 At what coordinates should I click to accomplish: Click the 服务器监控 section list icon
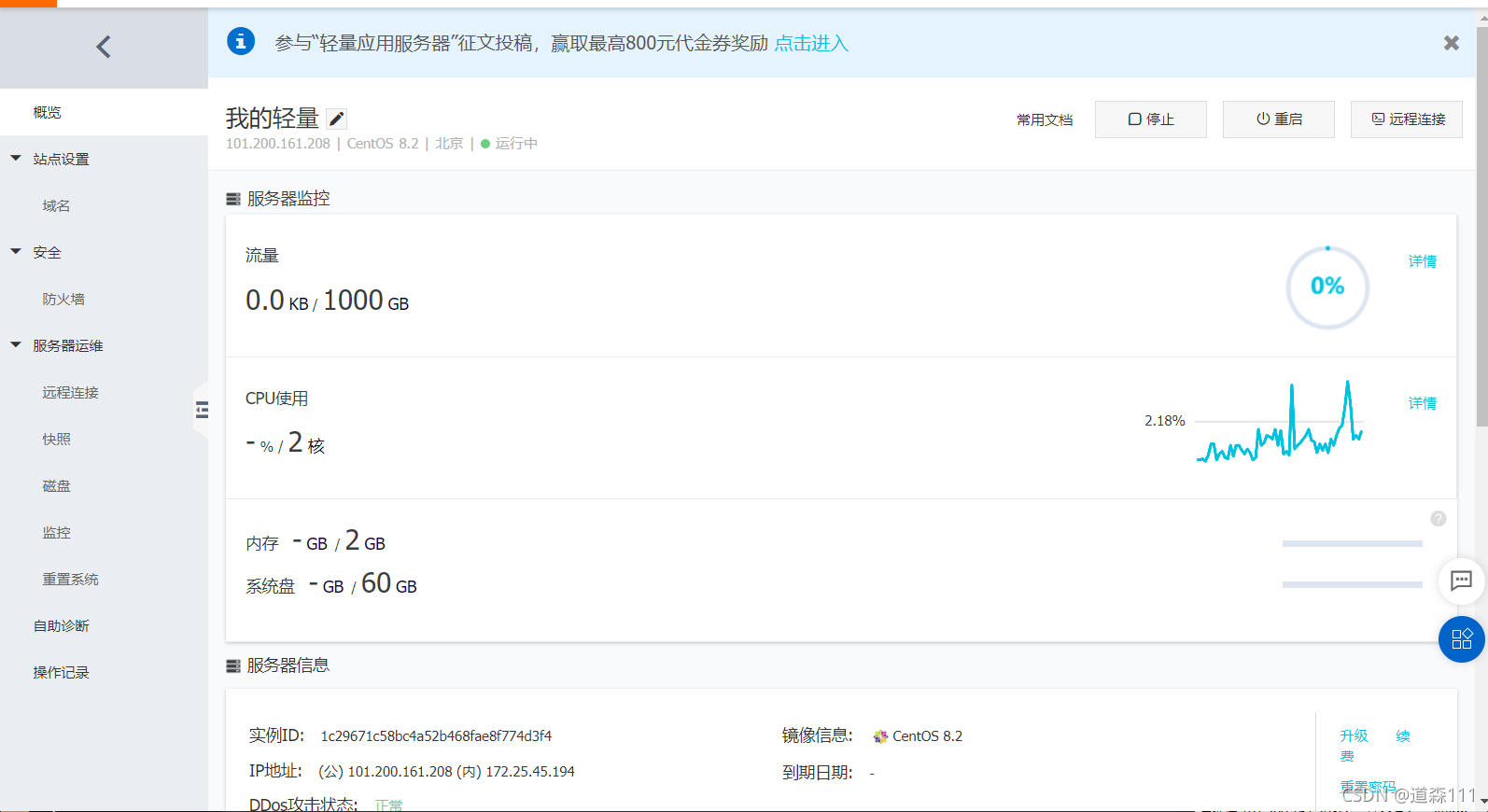pyautogui.click(x=233, y=199)
